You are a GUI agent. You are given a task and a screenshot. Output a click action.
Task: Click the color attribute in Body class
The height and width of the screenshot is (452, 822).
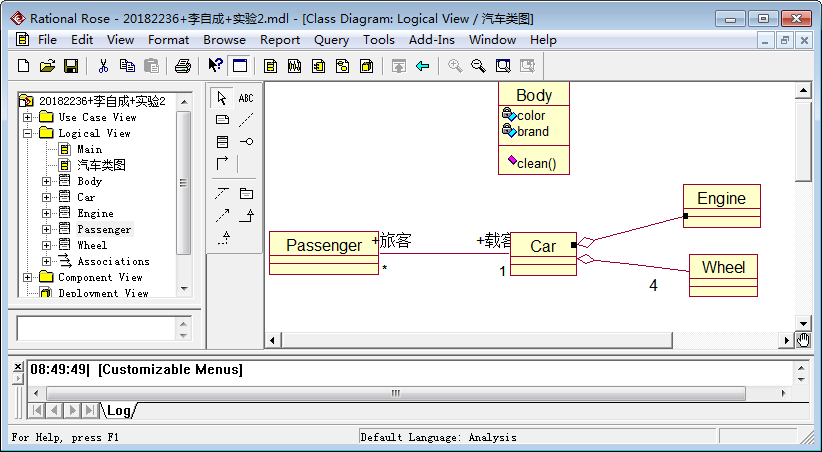coord(531,115)
